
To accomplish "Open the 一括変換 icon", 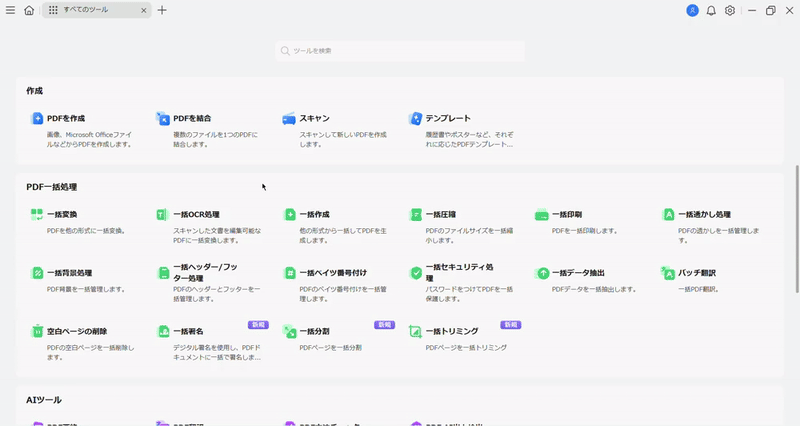I will [37, 215].
